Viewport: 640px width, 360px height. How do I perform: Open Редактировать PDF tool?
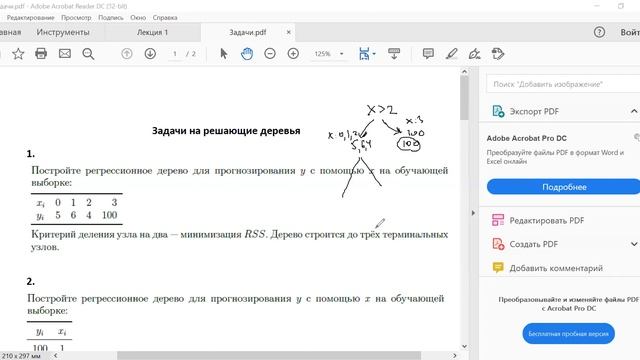point(547,220)
